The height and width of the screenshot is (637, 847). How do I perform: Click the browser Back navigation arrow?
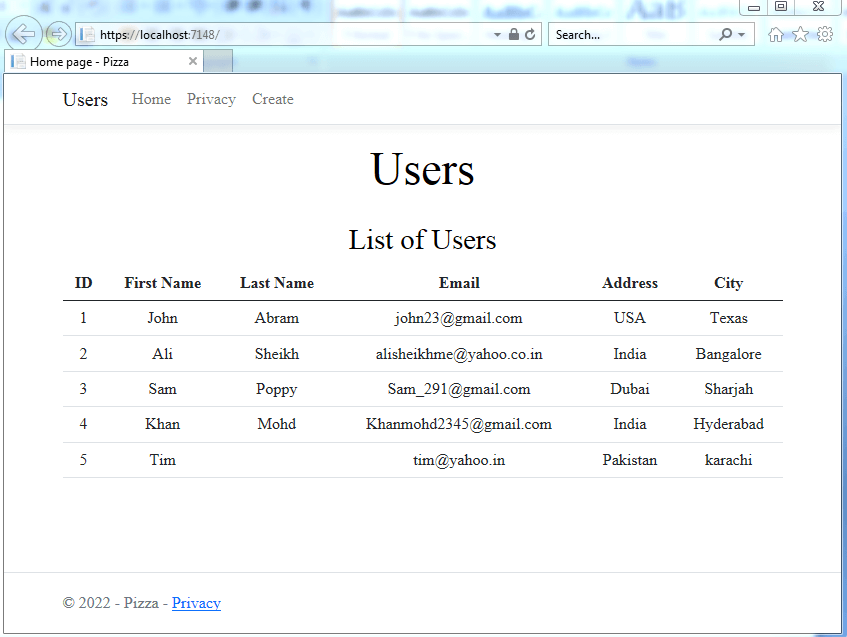pos(23,33)
